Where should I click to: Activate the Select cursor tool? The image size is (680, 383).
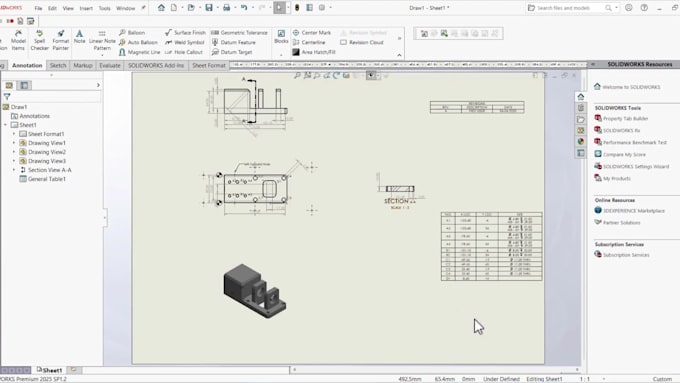280,8
